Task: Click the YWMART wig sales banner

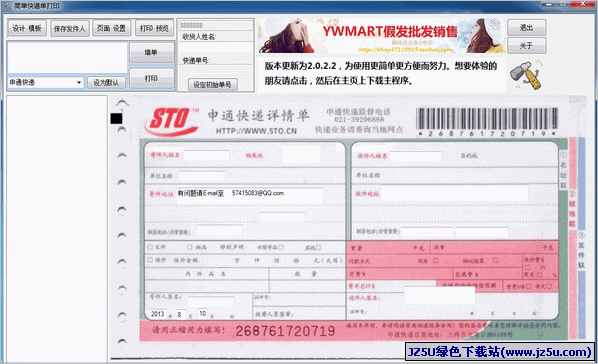Action: point(382,35)
